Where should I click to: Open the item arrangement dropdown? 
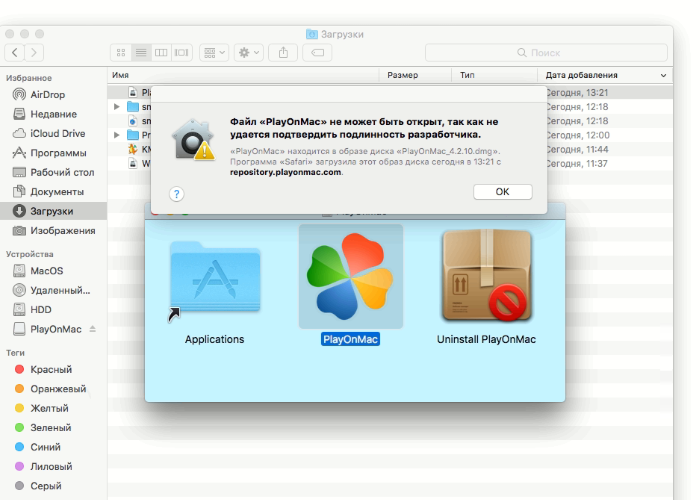(214, 53)
